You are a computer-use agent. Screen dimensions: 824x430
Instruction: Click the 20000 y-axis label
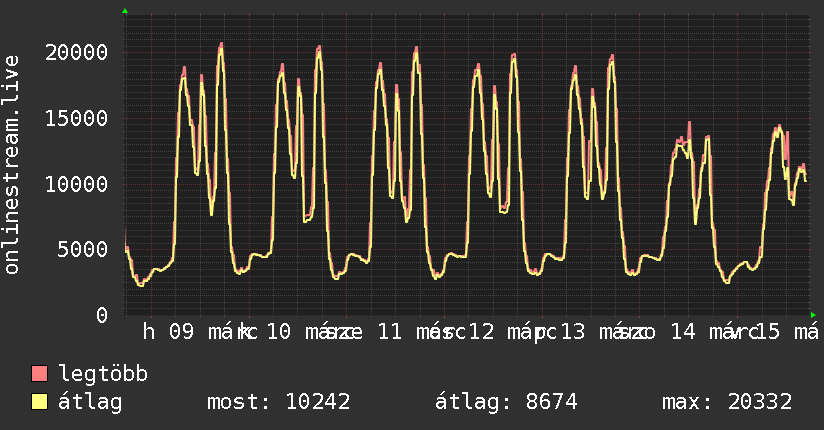pyautogui.click(x=76, y=53)
